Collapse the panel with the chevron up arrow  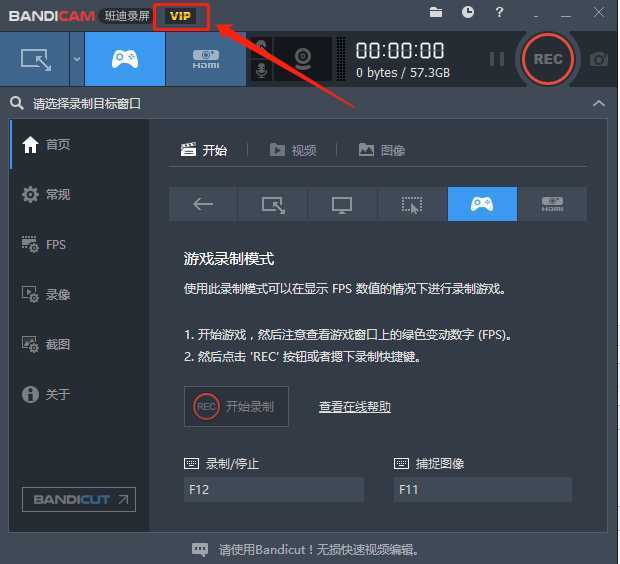[599, 104]
